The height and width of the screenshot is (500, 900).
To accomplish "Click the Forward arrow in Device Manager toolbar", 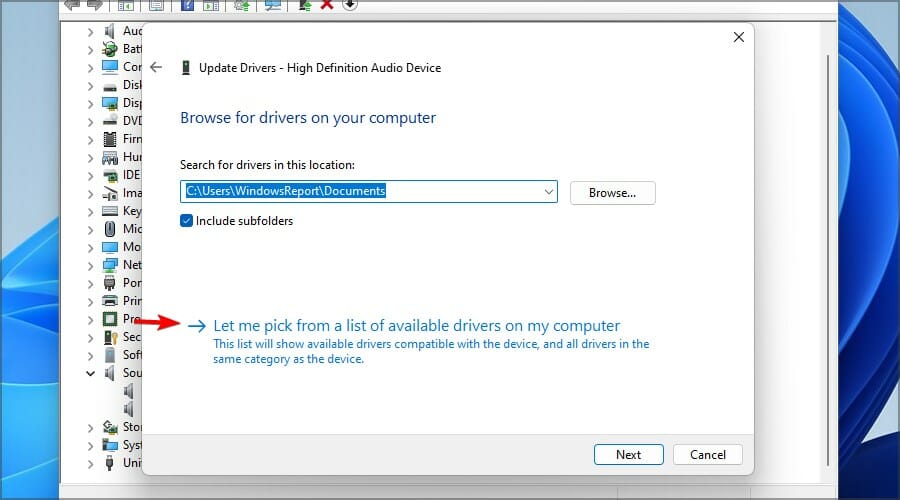I will tap(95, 5).
